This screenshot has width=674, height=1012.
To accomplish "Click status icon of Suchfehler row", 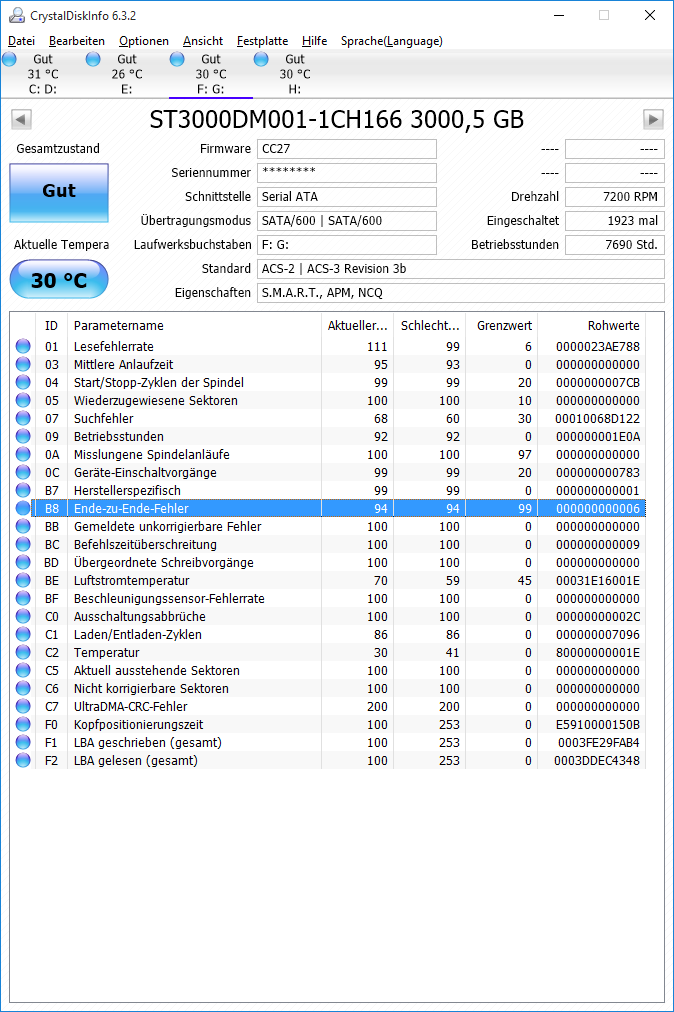I will point(23,418).
